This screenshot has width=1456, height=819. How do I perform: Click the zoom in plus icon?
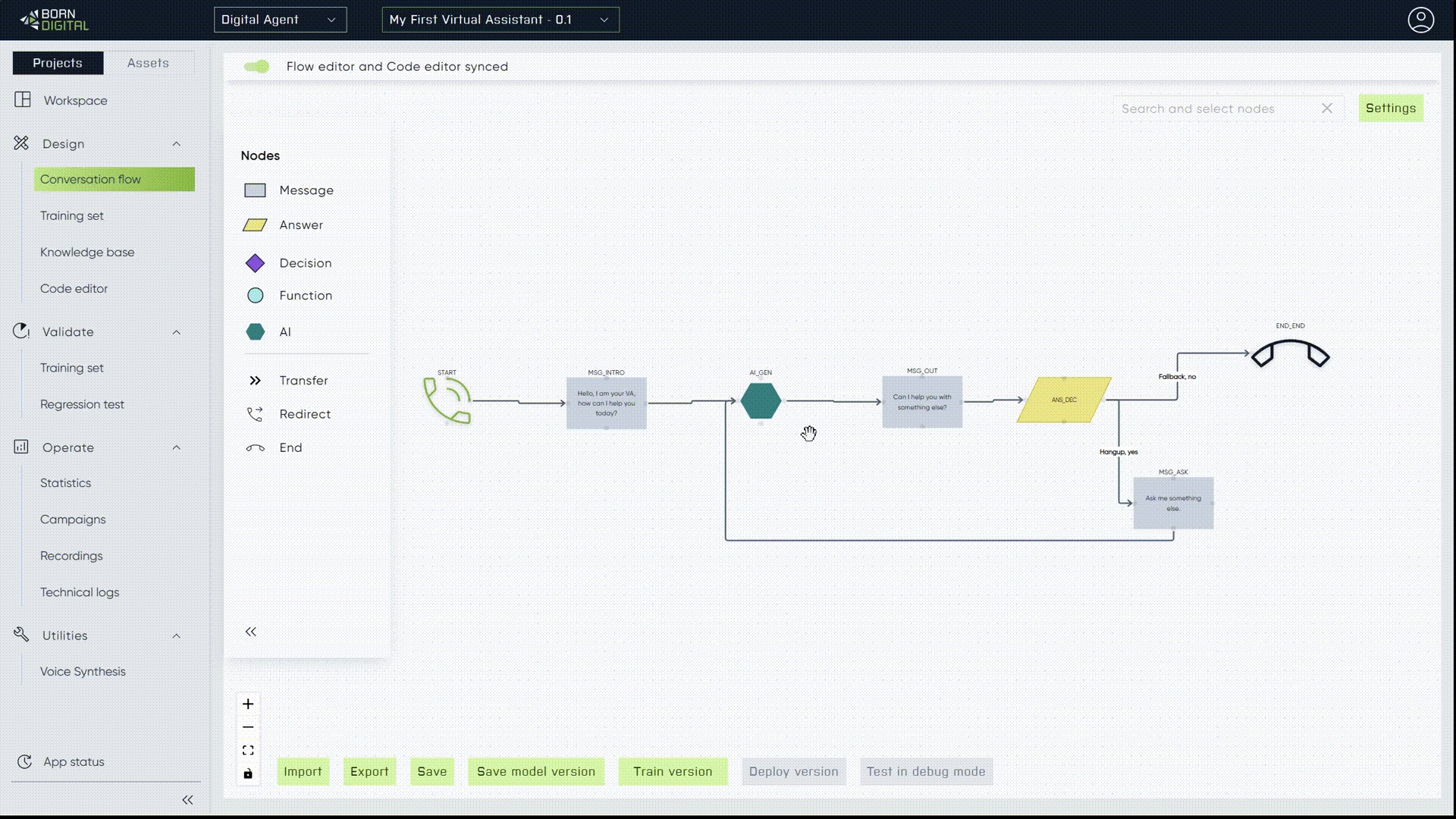[x=248, y=704]
